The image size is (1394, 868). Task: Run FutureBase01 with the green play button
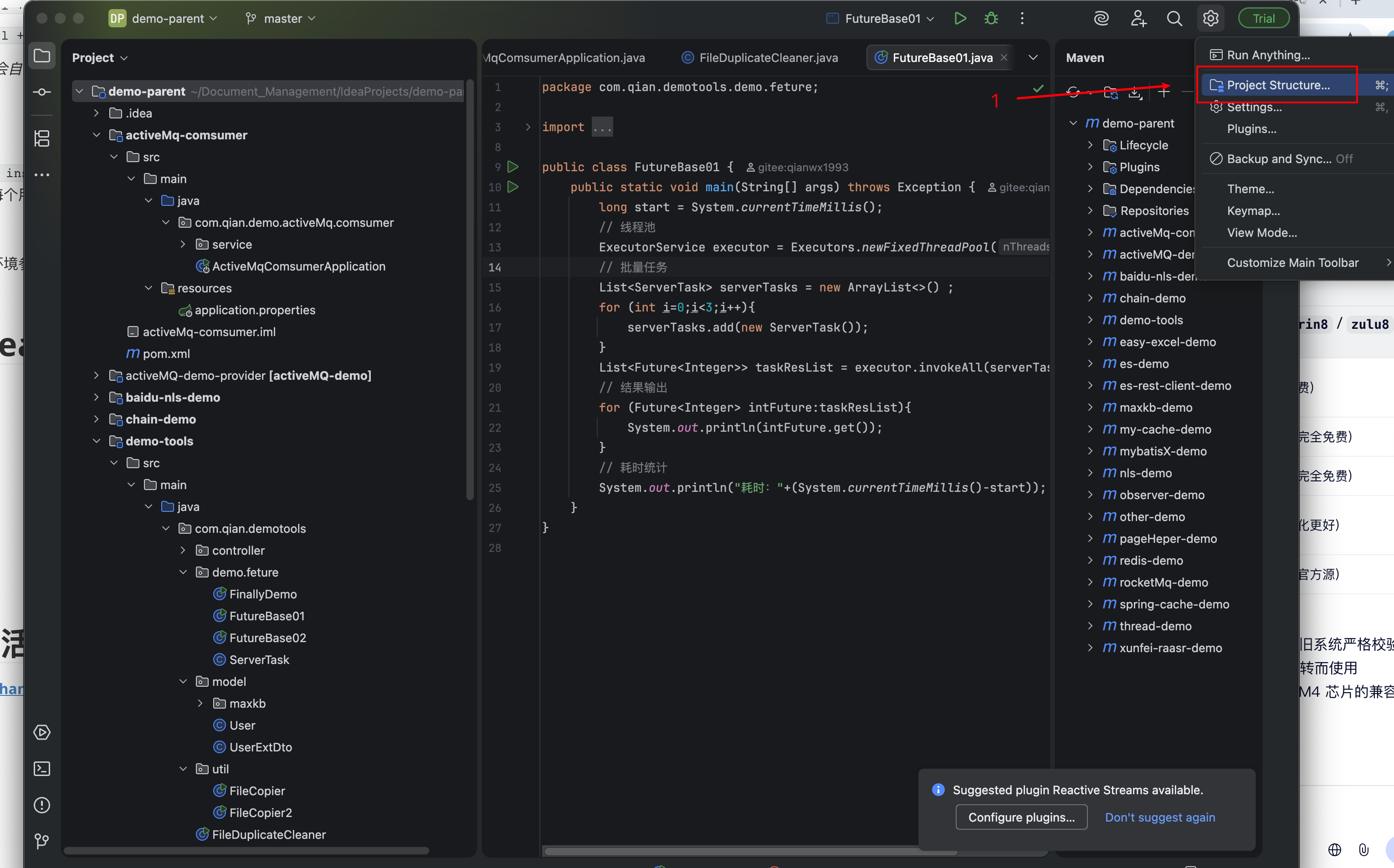tap(960, 18)
